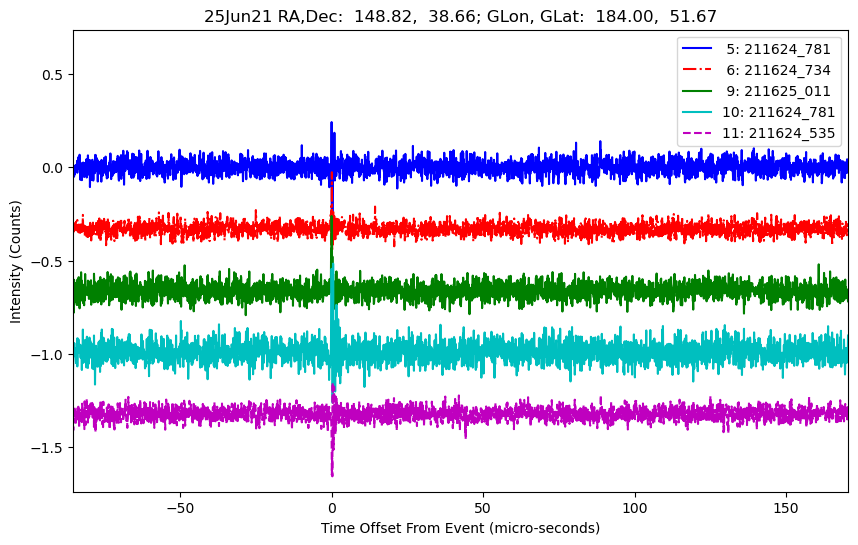Click y-axis tick label 0.5
The height and width of the screenshot is (545, 858).
[x=53, y=75]
